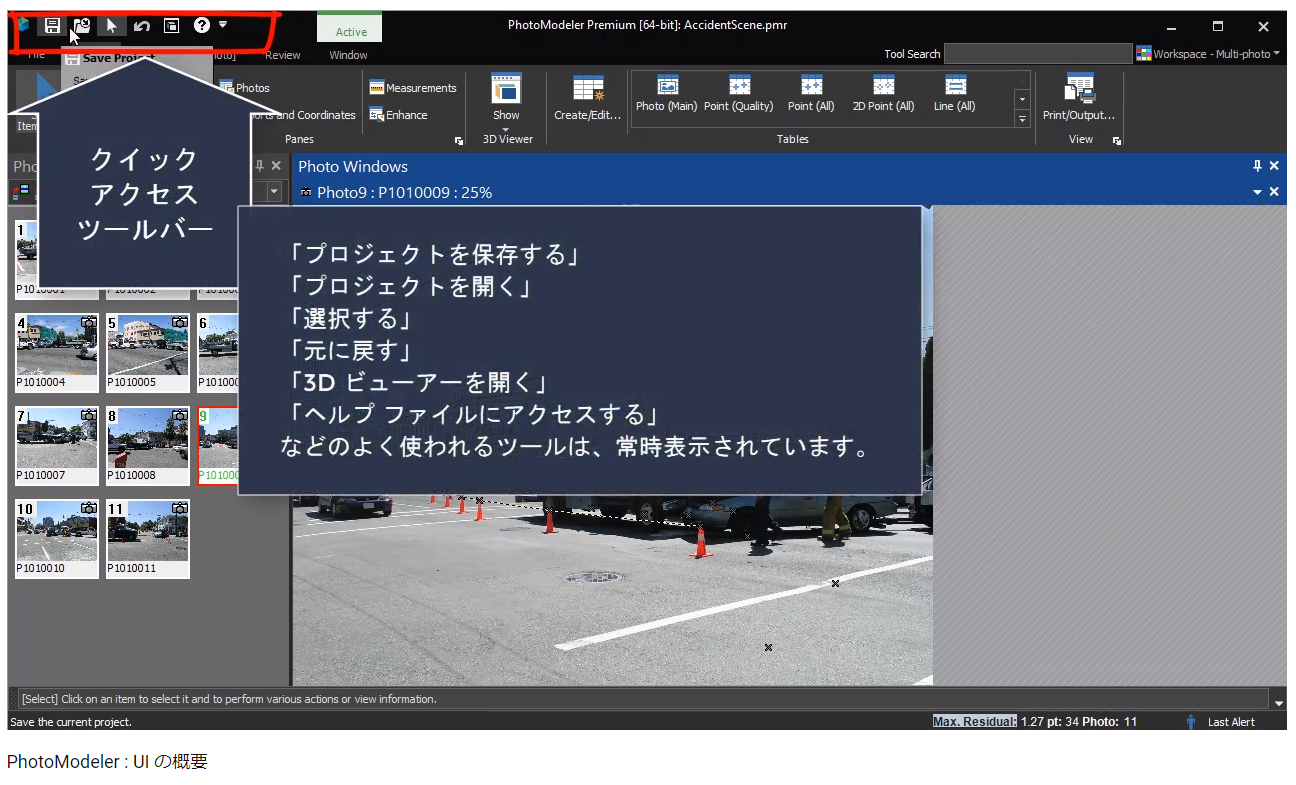The image size is (1296, 785).
Task: Click the camera icon beside Photo9 title
Action: pos(306,192)
